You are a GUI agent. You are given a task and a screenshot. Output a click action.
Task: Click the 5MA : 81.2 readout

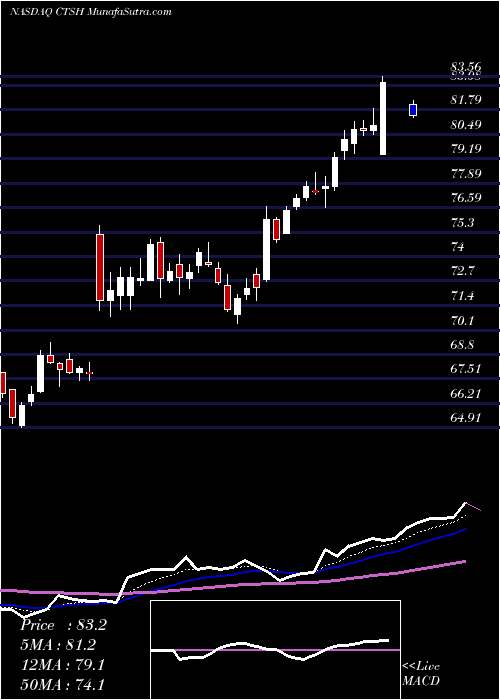coord(58,645)
